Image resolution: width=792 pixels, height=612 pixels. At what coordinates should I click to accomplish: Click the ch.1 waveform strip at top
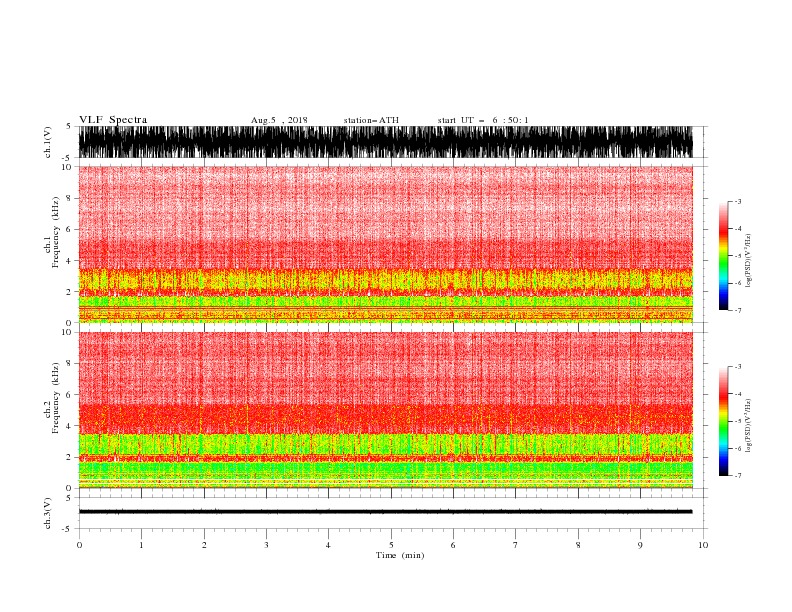(x=385, y=142)
